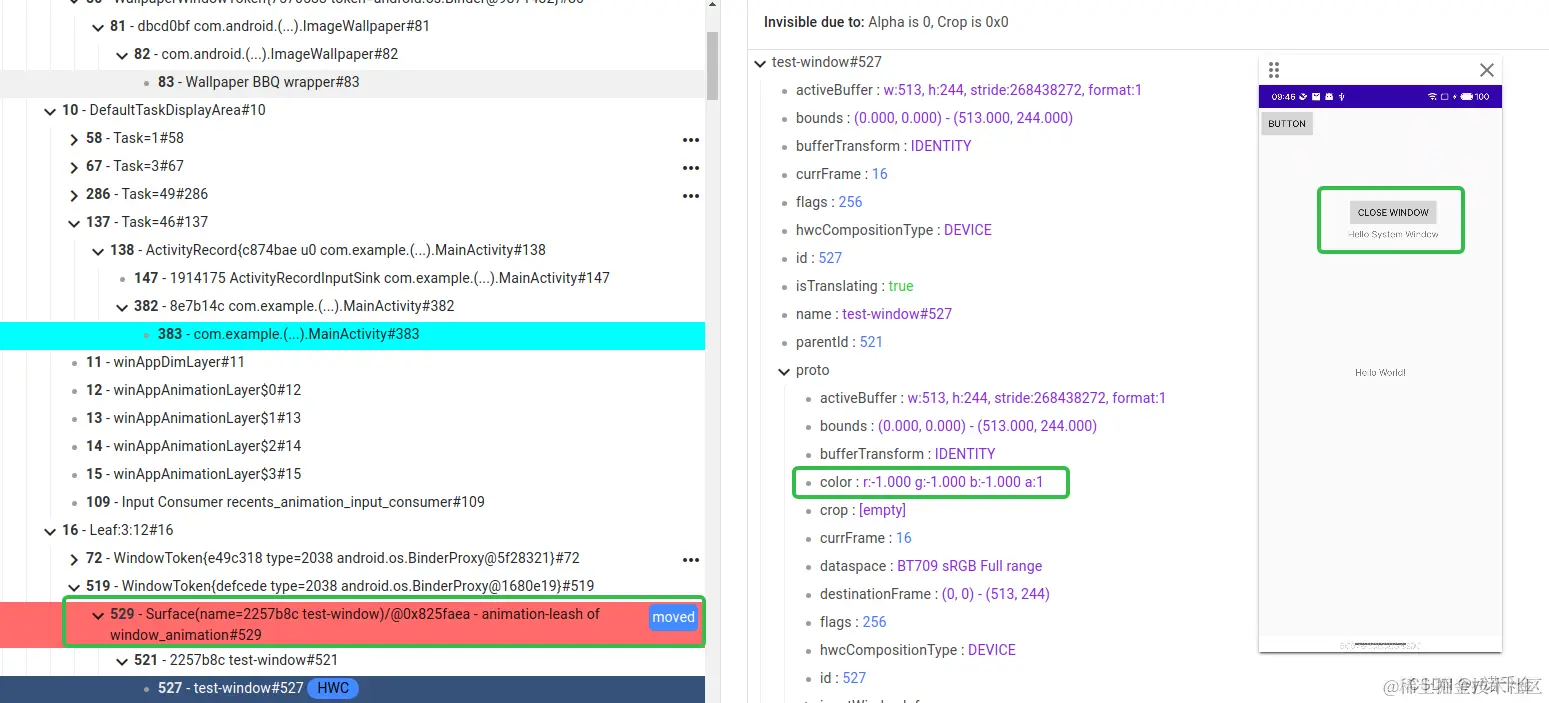Screen dimensions: 1549x703
Task: Collapse the DefaultTaskDisplayArea#10 node
Action: (x=50, y=111)
